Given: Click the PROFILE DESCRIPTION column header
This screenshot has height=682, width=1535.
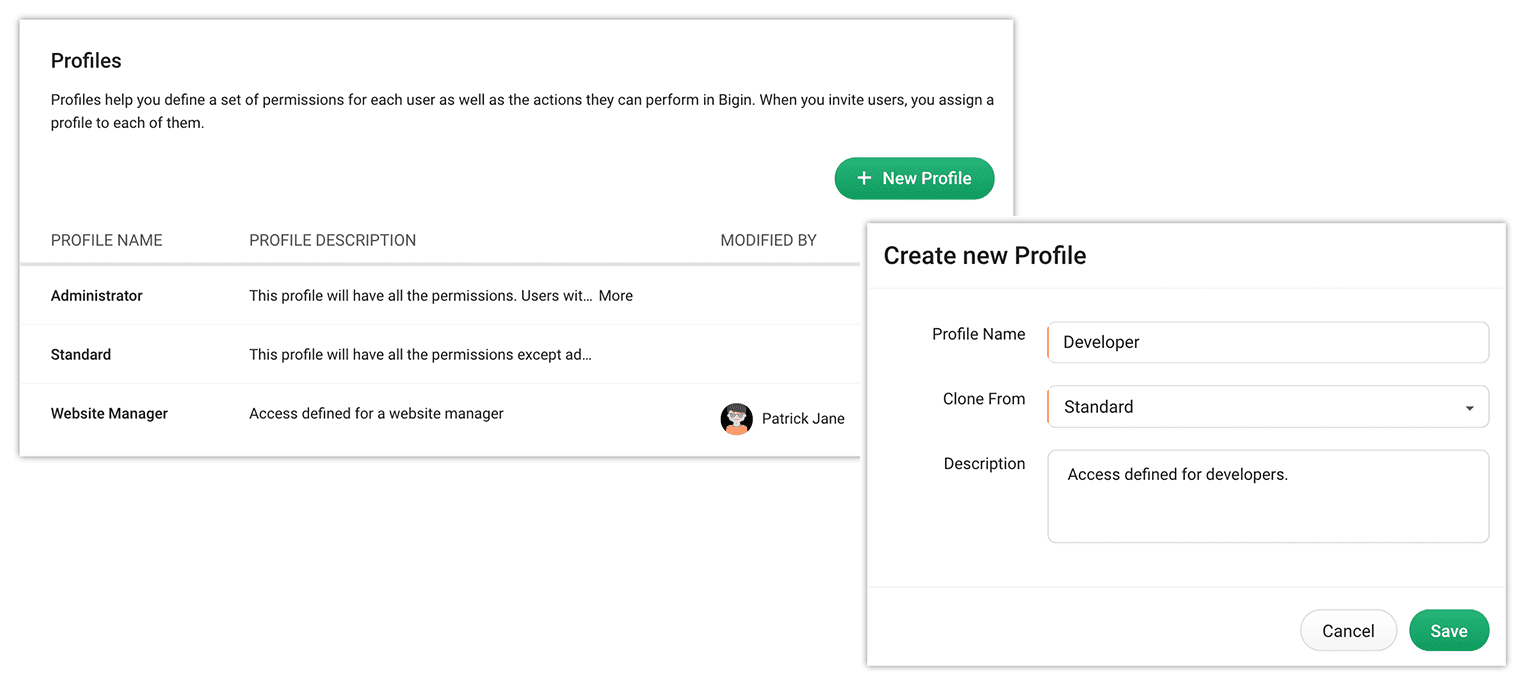Looking at the screenshot, I should 332,240.
